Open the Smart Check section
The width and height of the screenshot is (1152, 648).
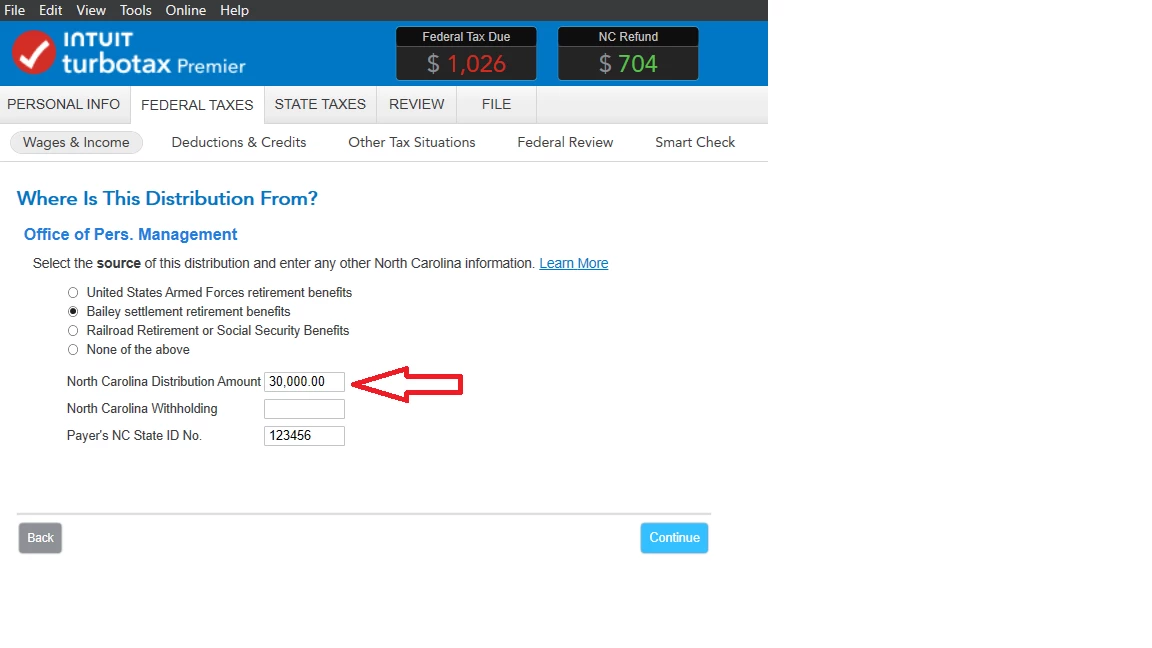click(695, 143)
